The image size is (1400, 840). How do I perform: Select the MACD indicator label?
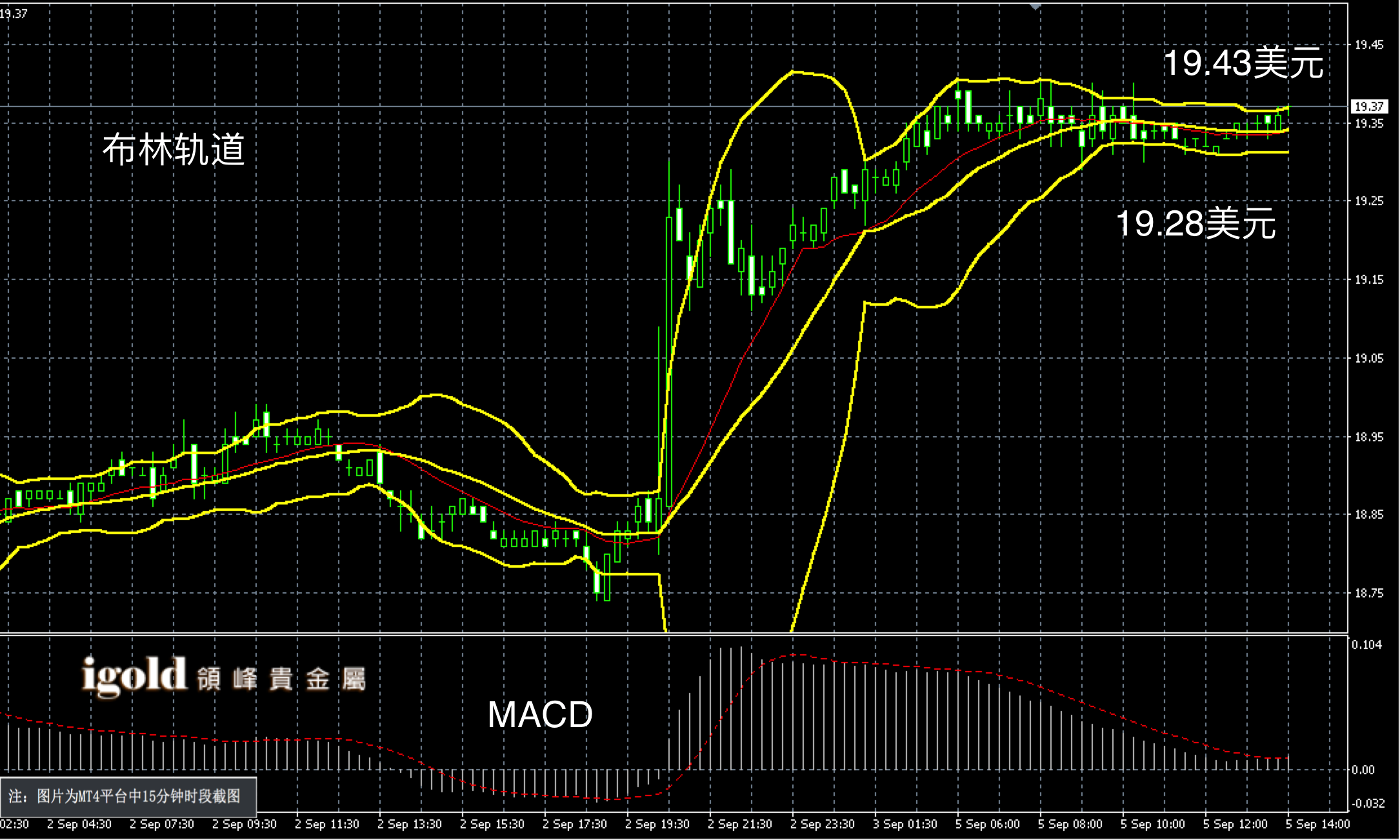(x=540, y=714)
